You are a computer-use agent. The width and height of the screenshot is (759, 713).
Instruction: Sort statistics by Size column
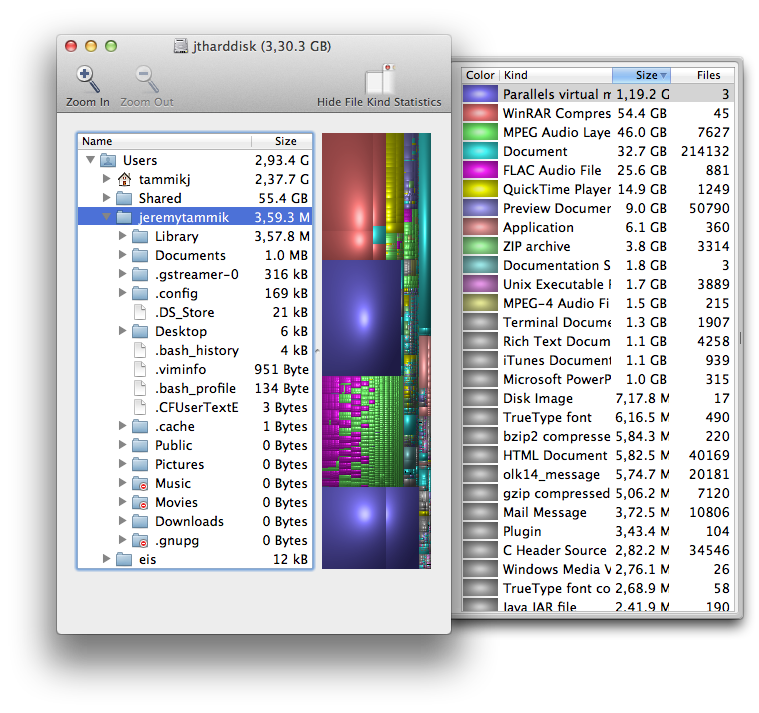(x=641, y=75)
